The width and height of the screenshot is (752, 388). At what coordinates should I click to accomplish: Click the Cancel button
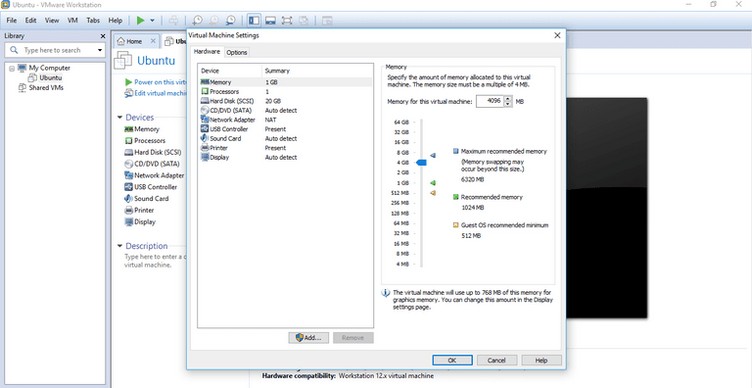497,360
